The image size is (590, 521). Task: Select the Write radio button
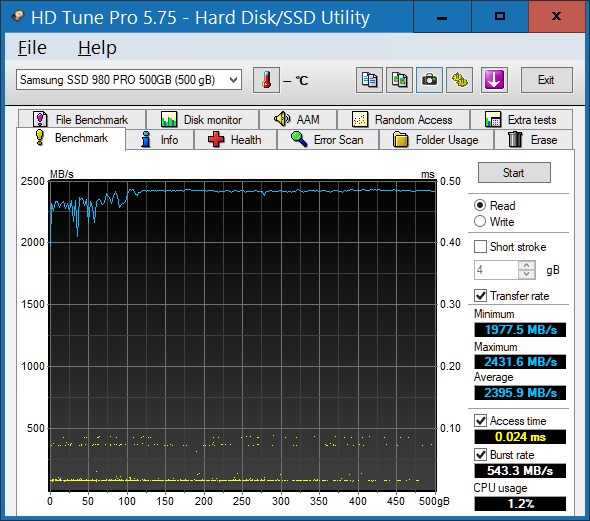[480, 221]
